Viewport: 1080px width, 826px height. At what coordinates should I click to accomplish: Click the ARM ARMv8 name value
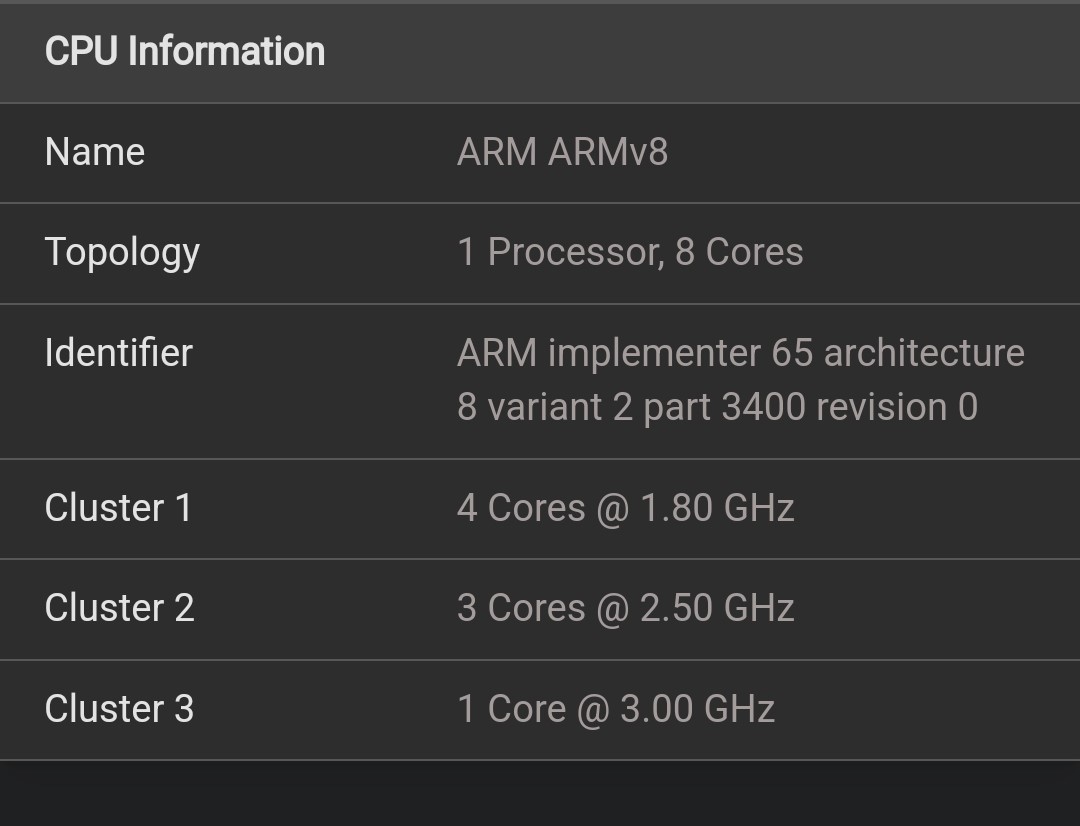click(x=562, y=152)
